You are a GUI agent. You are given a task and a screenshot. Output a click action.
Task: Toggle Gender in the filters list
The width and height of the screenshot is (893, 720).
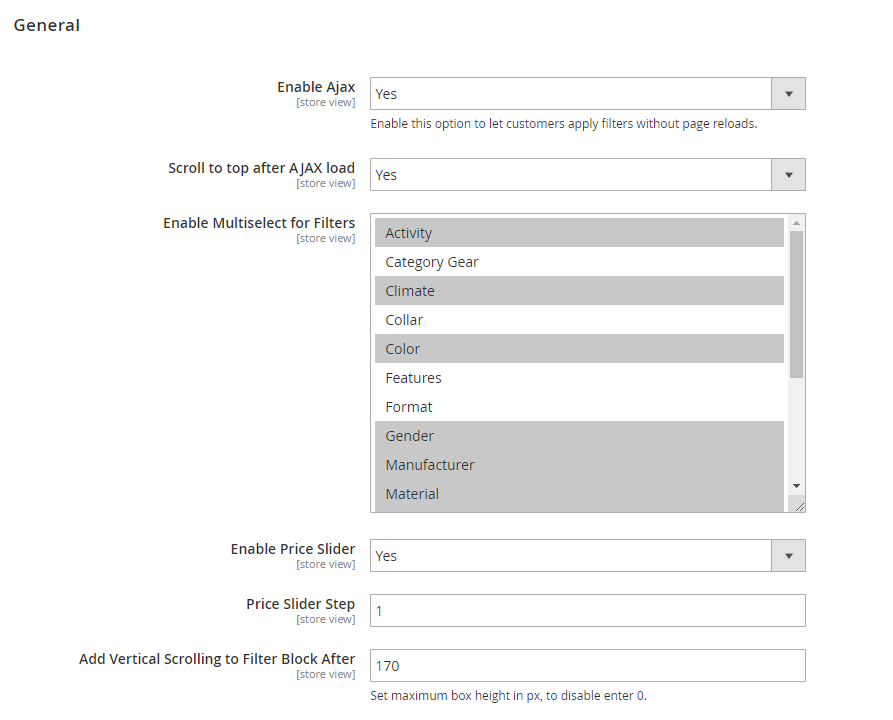click(x=579, y=436)
